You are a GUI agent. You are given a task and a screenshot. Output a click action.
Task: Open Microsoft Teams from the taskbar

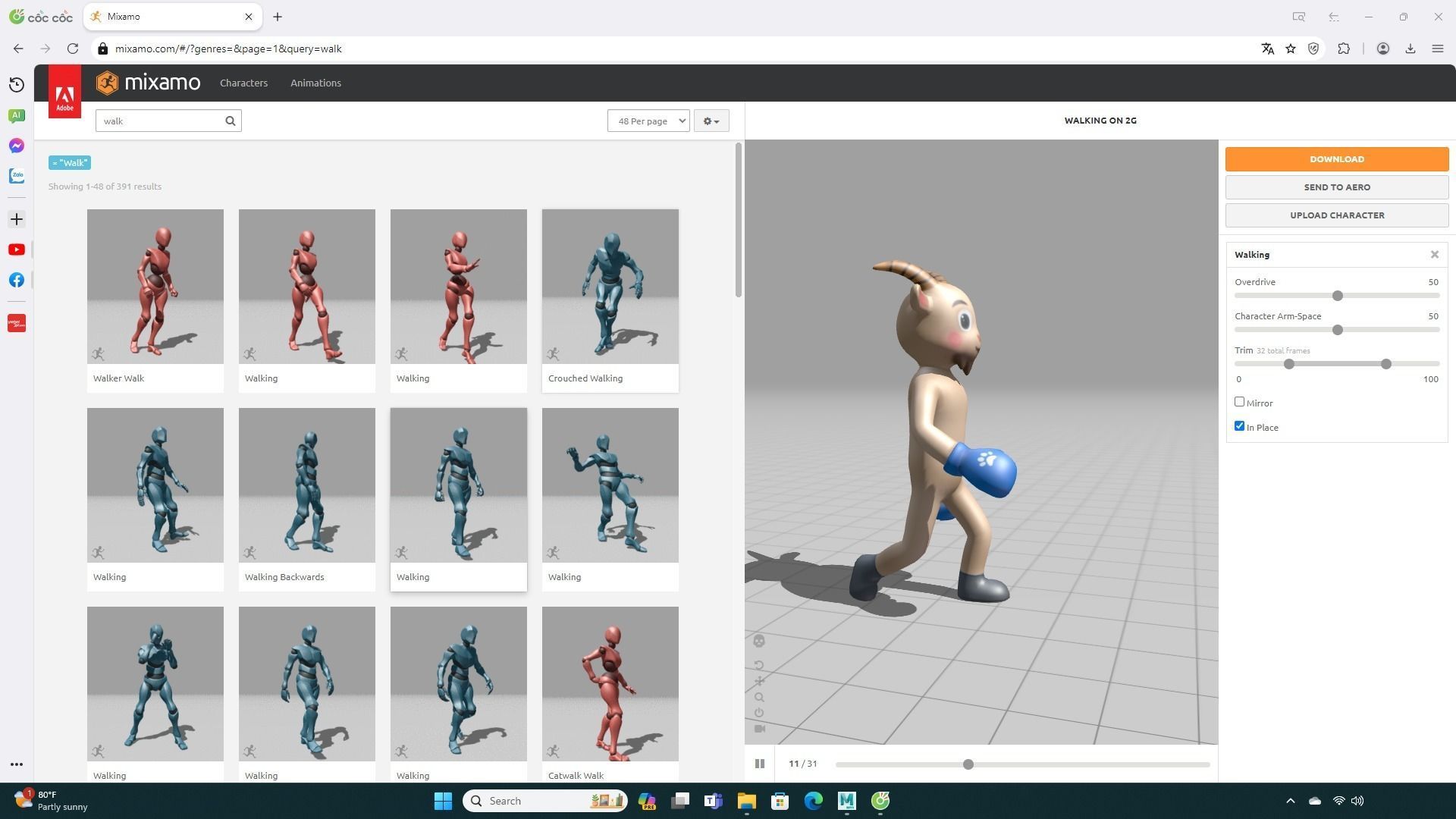click(x=713, y=801)
